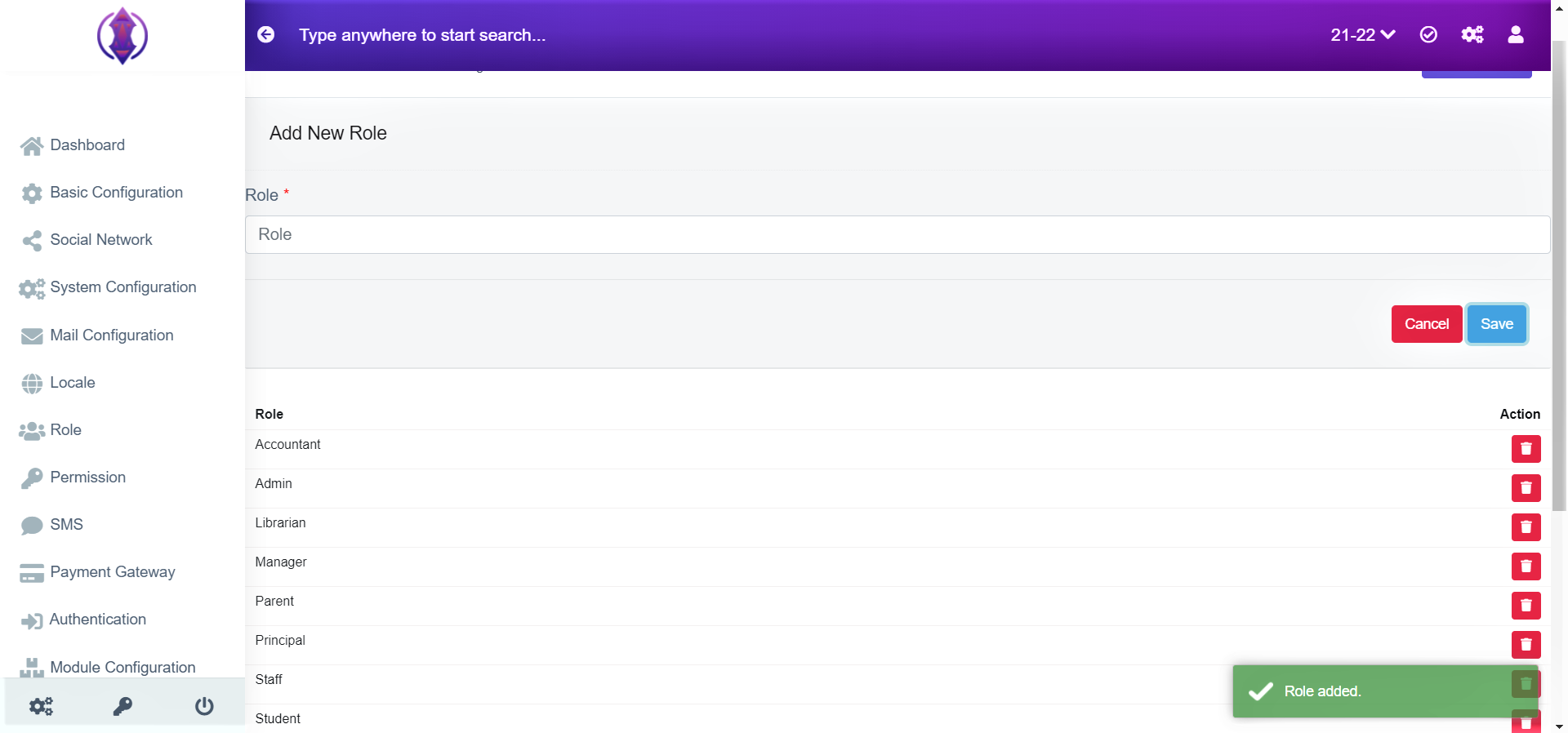Open Payment Gateway settings
The image size is (1568, 733).
click(113, 572)
